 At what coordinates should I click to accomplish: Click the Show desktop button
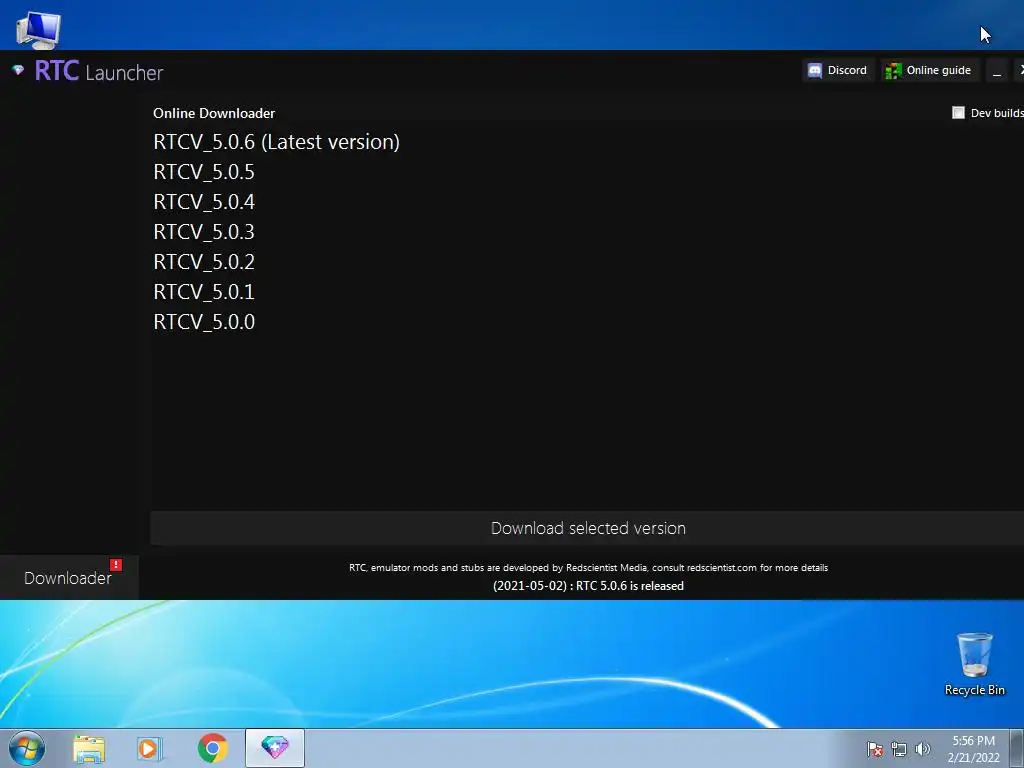pyautogui.click(x=1017, y=749)
